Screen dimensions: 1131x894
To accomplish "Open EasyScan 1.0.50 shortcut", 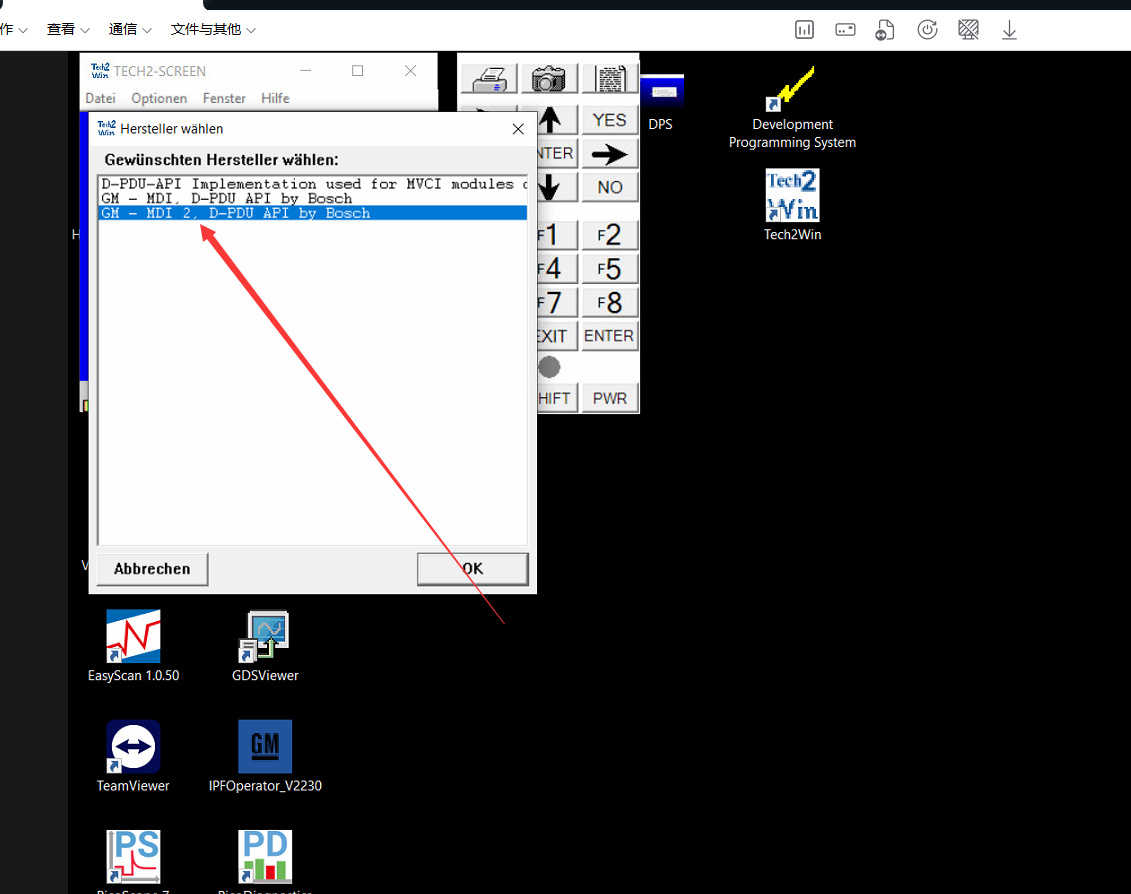I will pyautogui.click(x=133, y=637).
